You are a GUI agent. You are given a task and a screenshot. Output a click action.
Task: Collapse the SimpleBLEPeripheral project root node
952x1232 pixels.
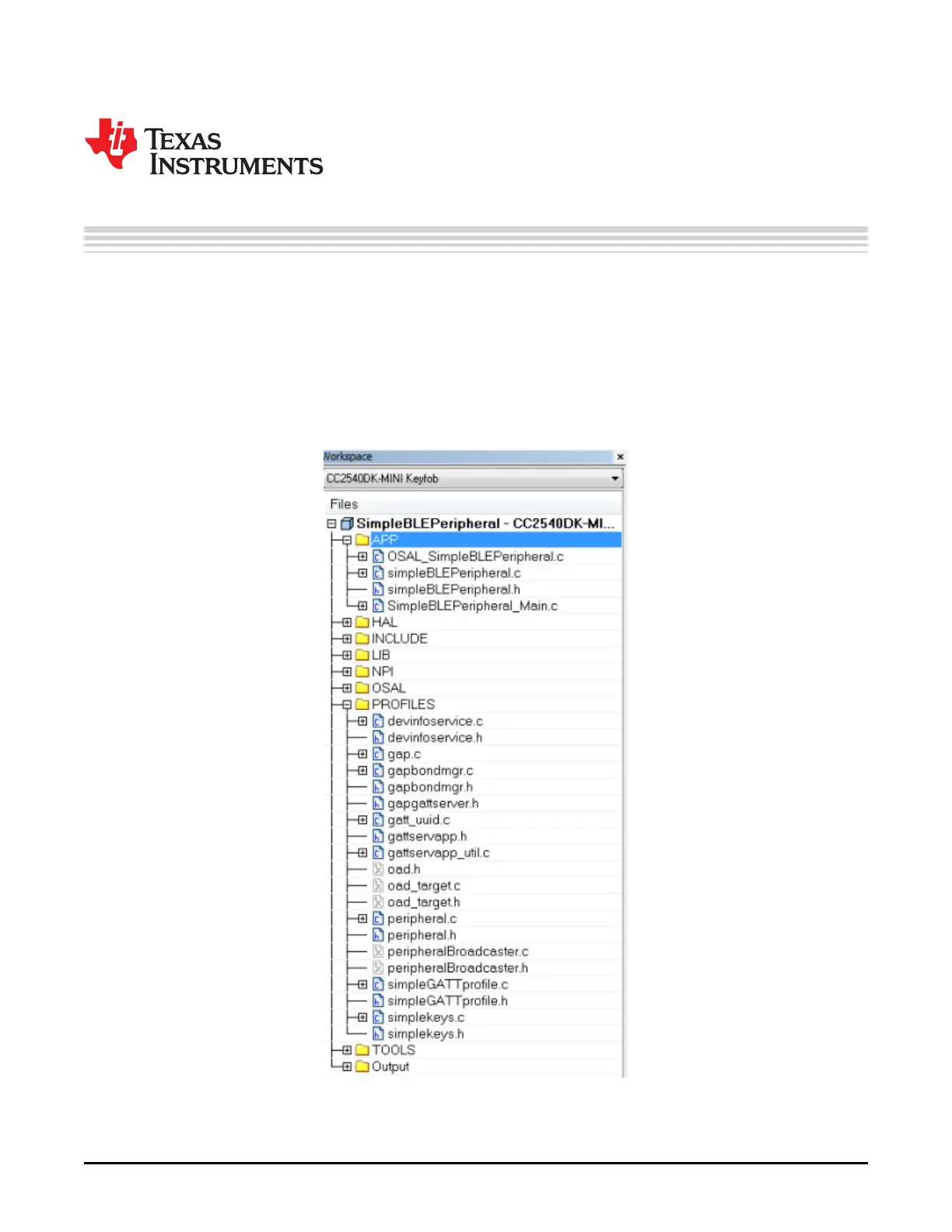point(331,523)
